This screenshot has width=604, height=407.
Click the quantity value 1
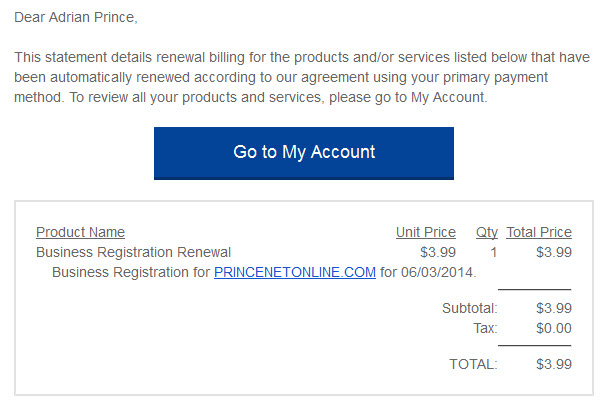[x=493, y=252]
